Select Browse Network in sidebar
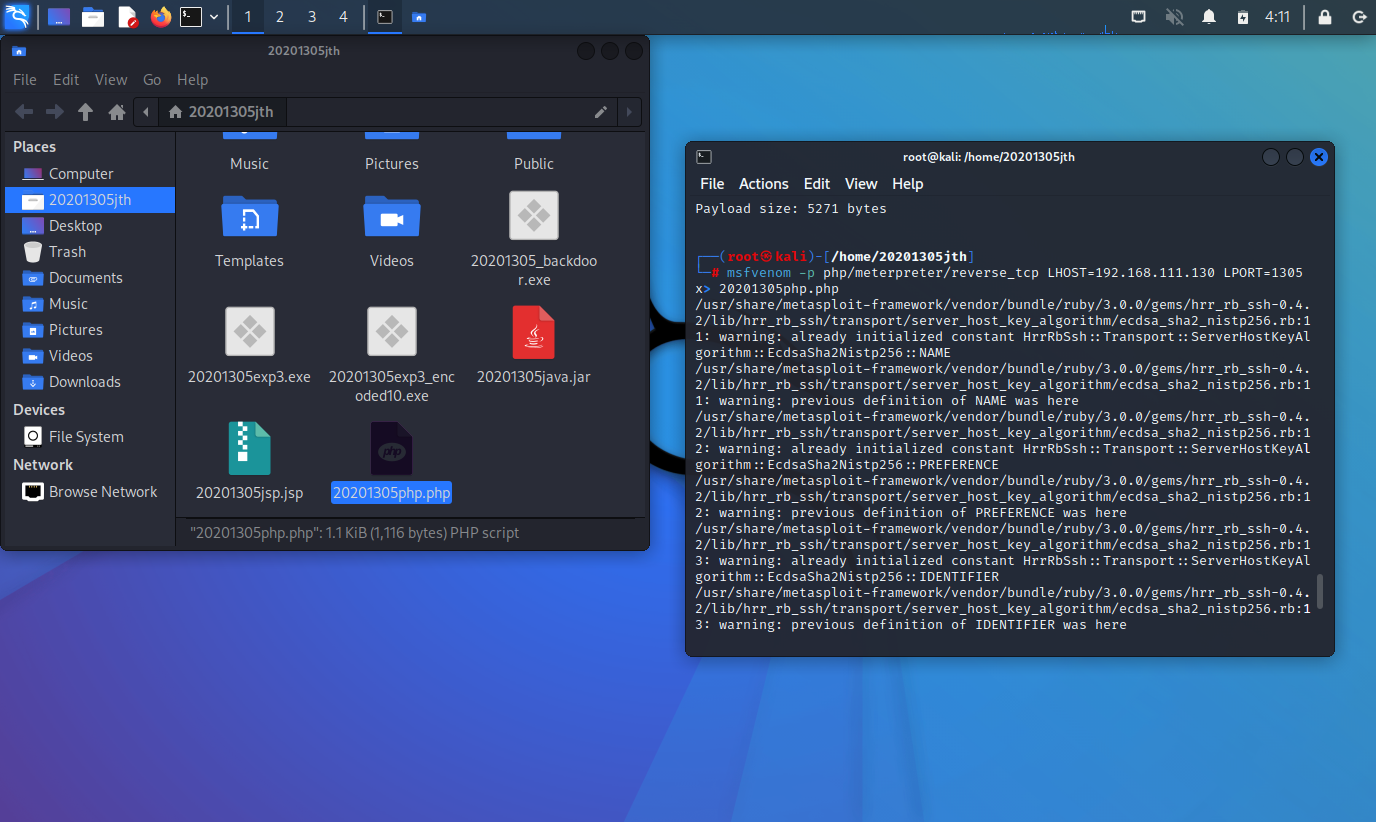 tap(90, 492)
